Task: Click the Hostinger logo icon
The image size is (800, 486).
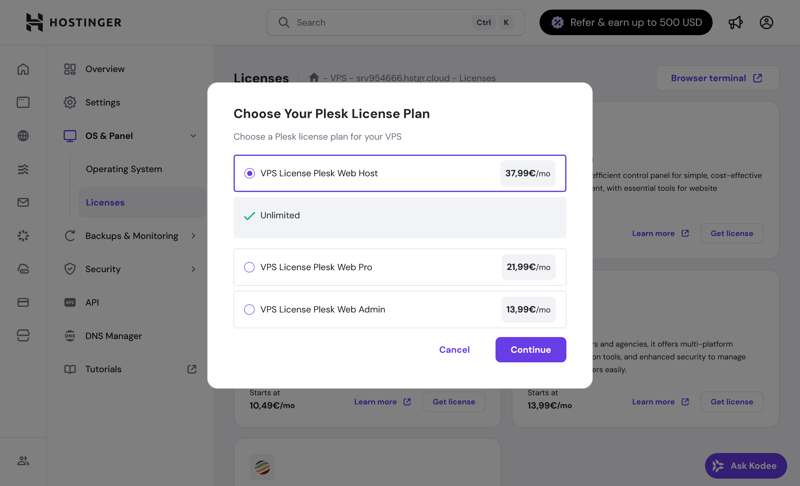Action: pos(34,22)
